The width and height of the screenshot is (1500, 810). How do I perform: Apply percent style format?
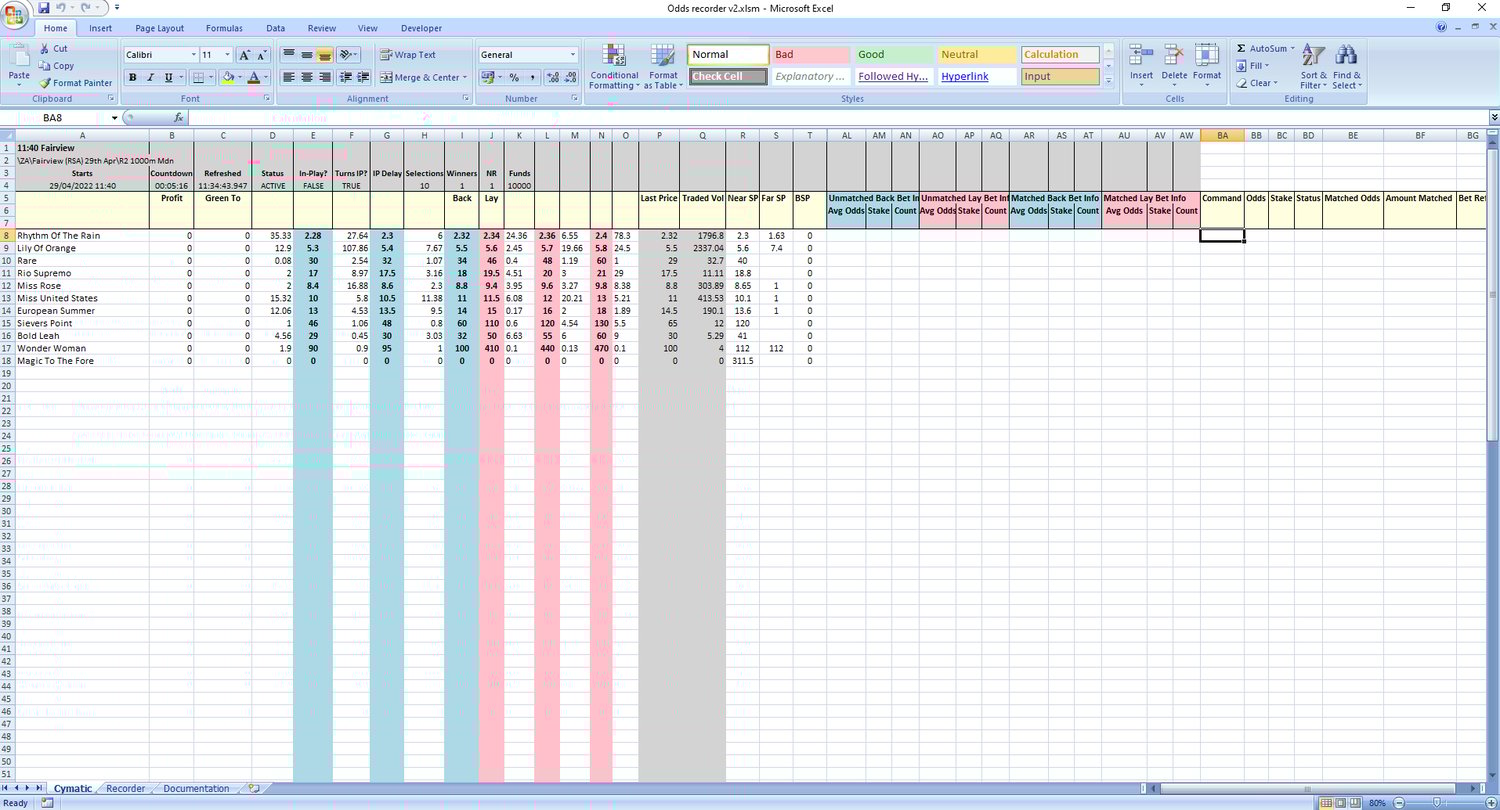pyautogui.click(x=514, y=77)
